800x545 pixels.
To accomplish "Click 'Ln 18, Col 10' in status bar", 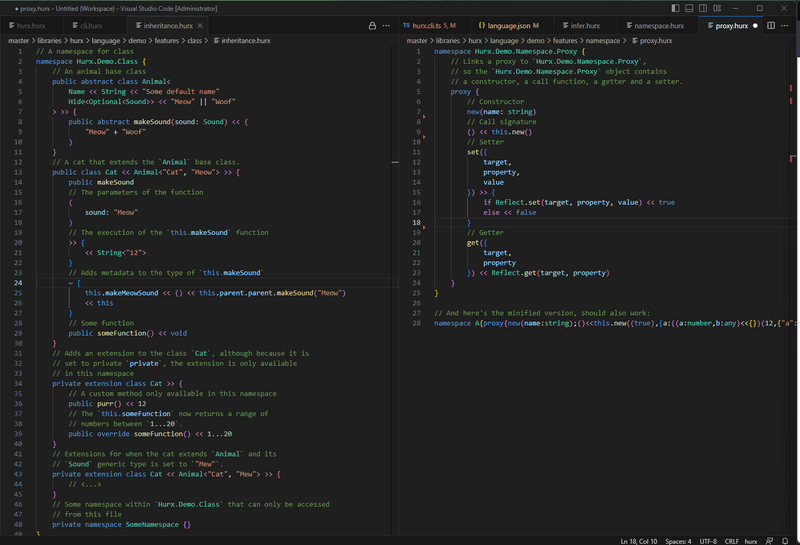I will pos(639,541).
